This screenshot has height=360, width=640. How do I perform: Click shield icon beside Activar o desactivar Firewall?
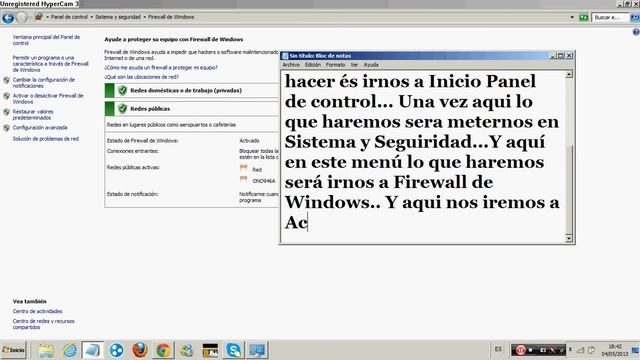click(x=7, y=96)
